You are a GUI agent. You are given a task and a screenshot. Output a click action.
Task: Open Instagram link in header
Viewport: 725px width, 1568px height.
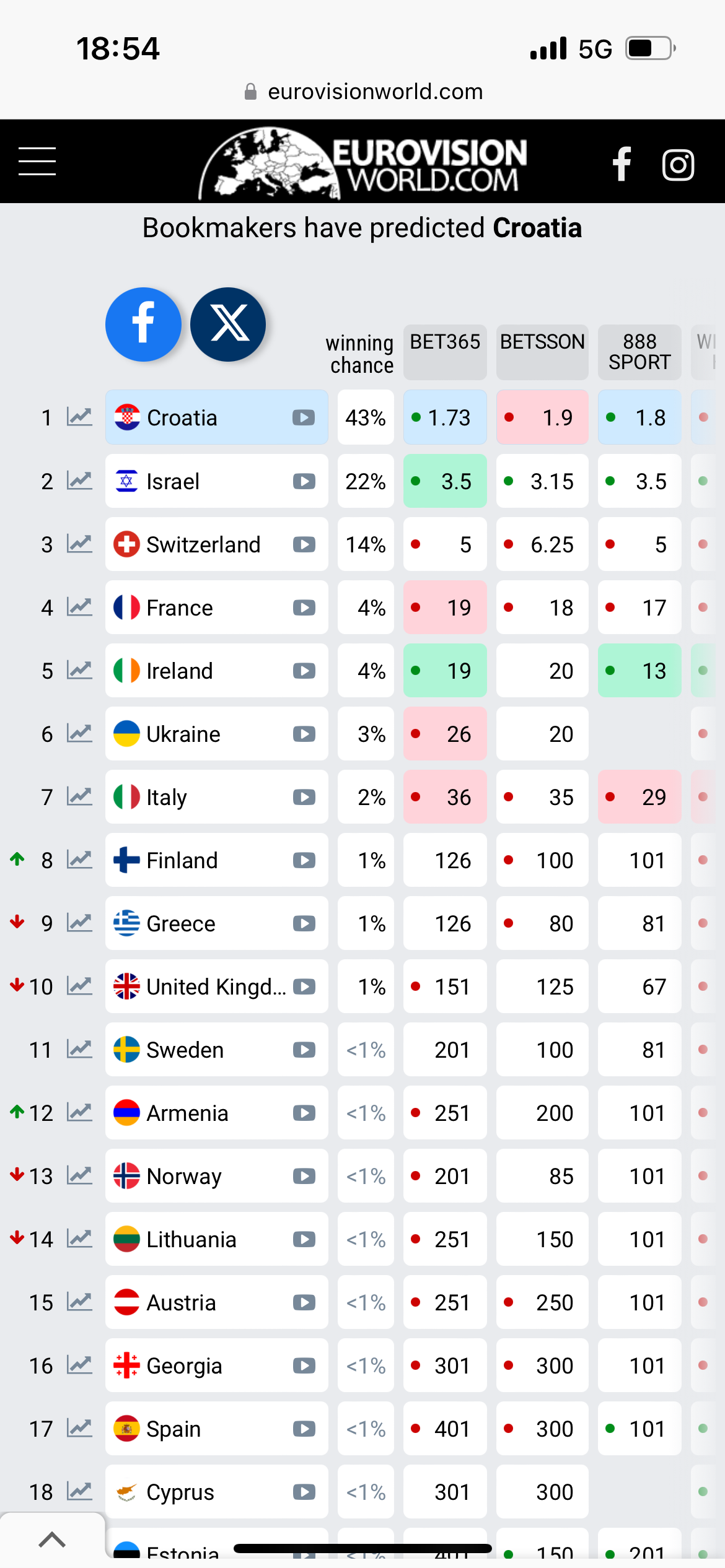pos(678,165)
